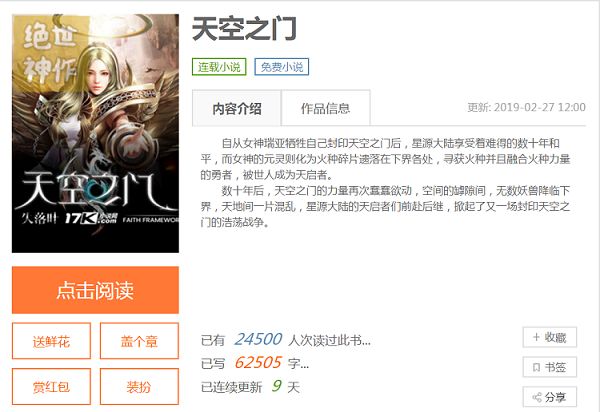
Task: Click the 62505 word count number
Action: (x=258, y=362)
